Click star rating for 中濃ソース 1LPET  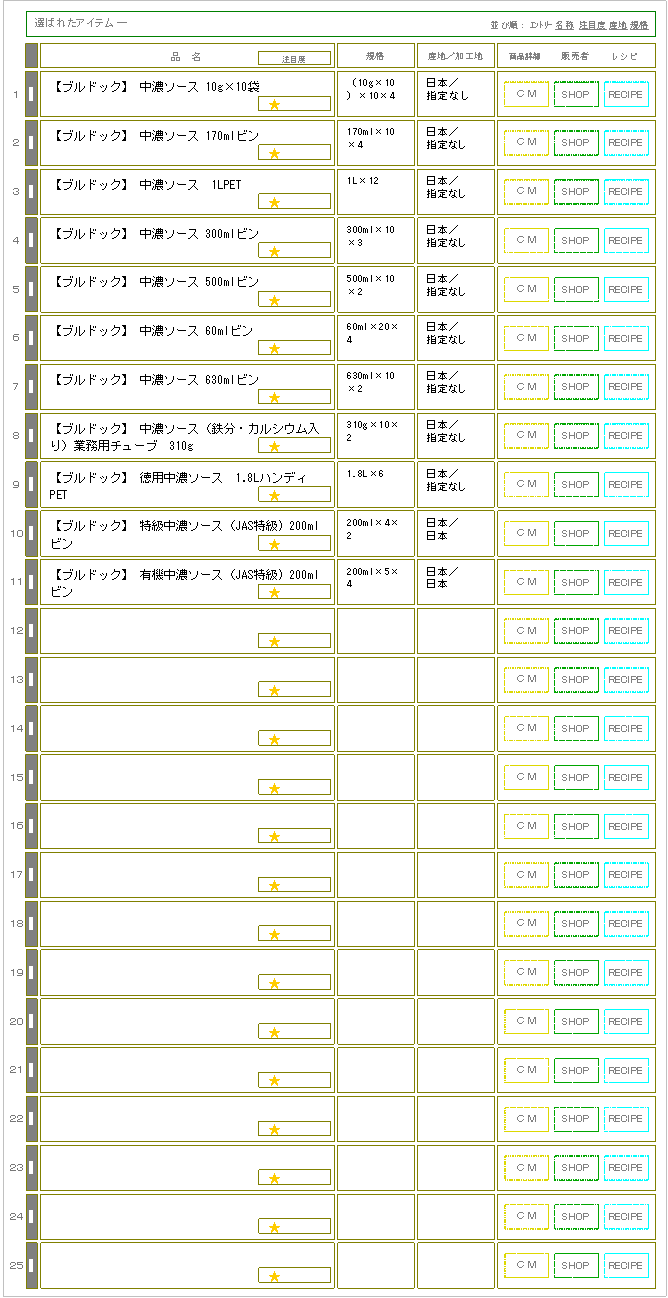click(x=294, y=201)
